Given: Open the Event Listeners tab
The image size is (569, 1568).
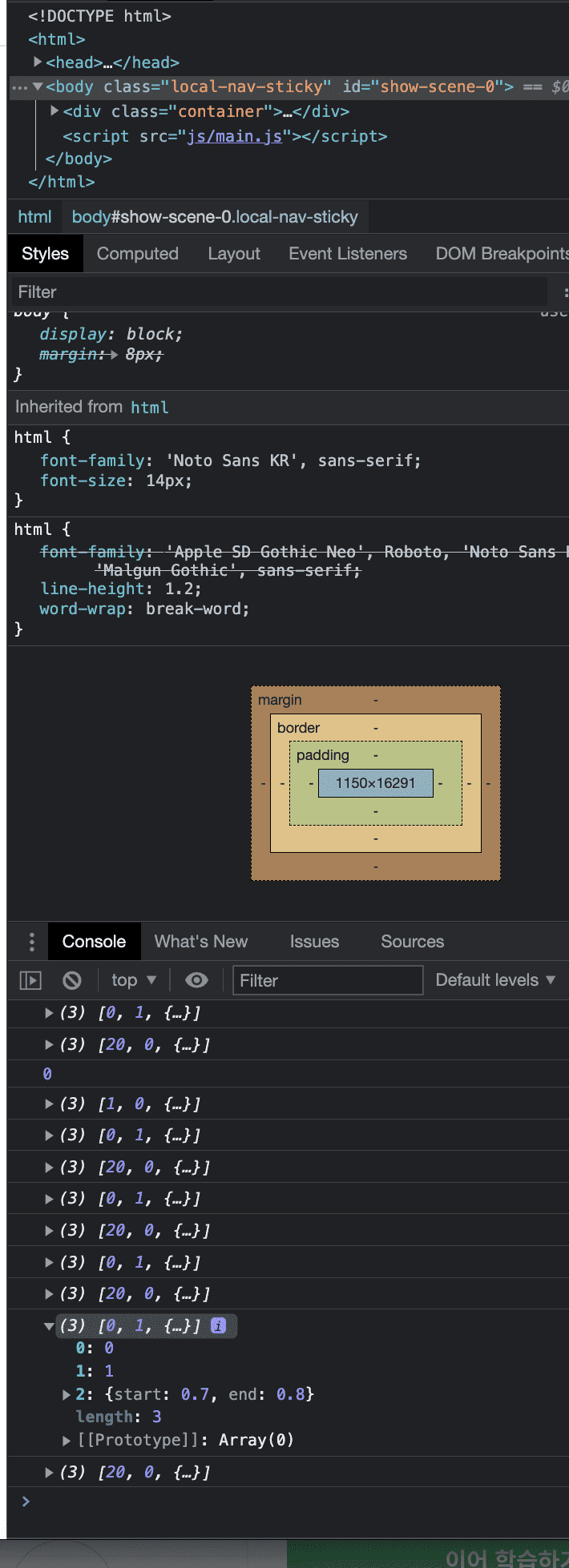Looking at the screenshot, I should tap(348, 254).
